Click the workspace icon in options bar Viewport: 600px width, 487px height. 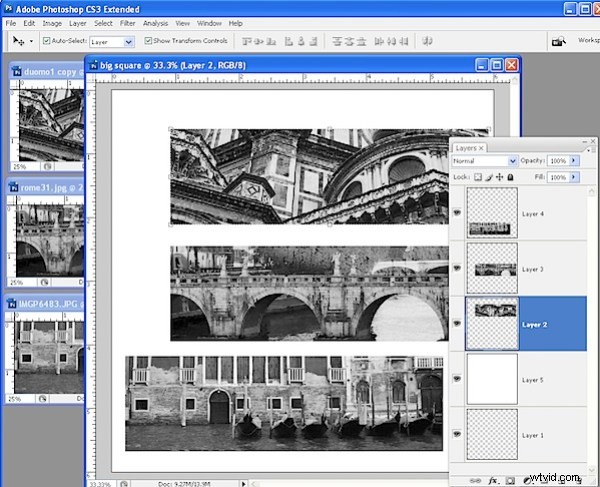tap(559, 41)
